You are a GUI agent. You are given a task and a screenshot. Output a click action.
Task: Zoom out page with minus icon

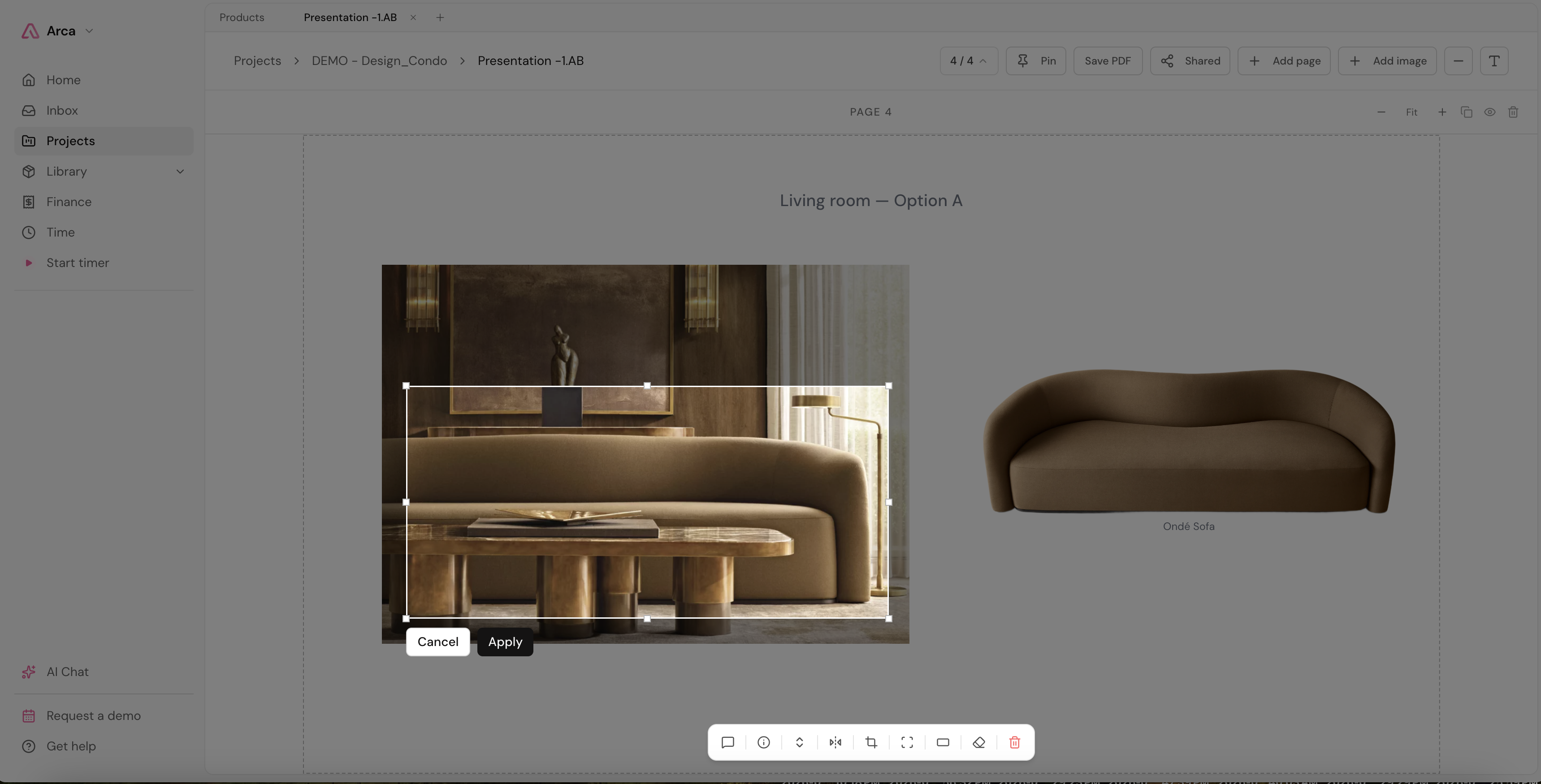point(1381,112)
